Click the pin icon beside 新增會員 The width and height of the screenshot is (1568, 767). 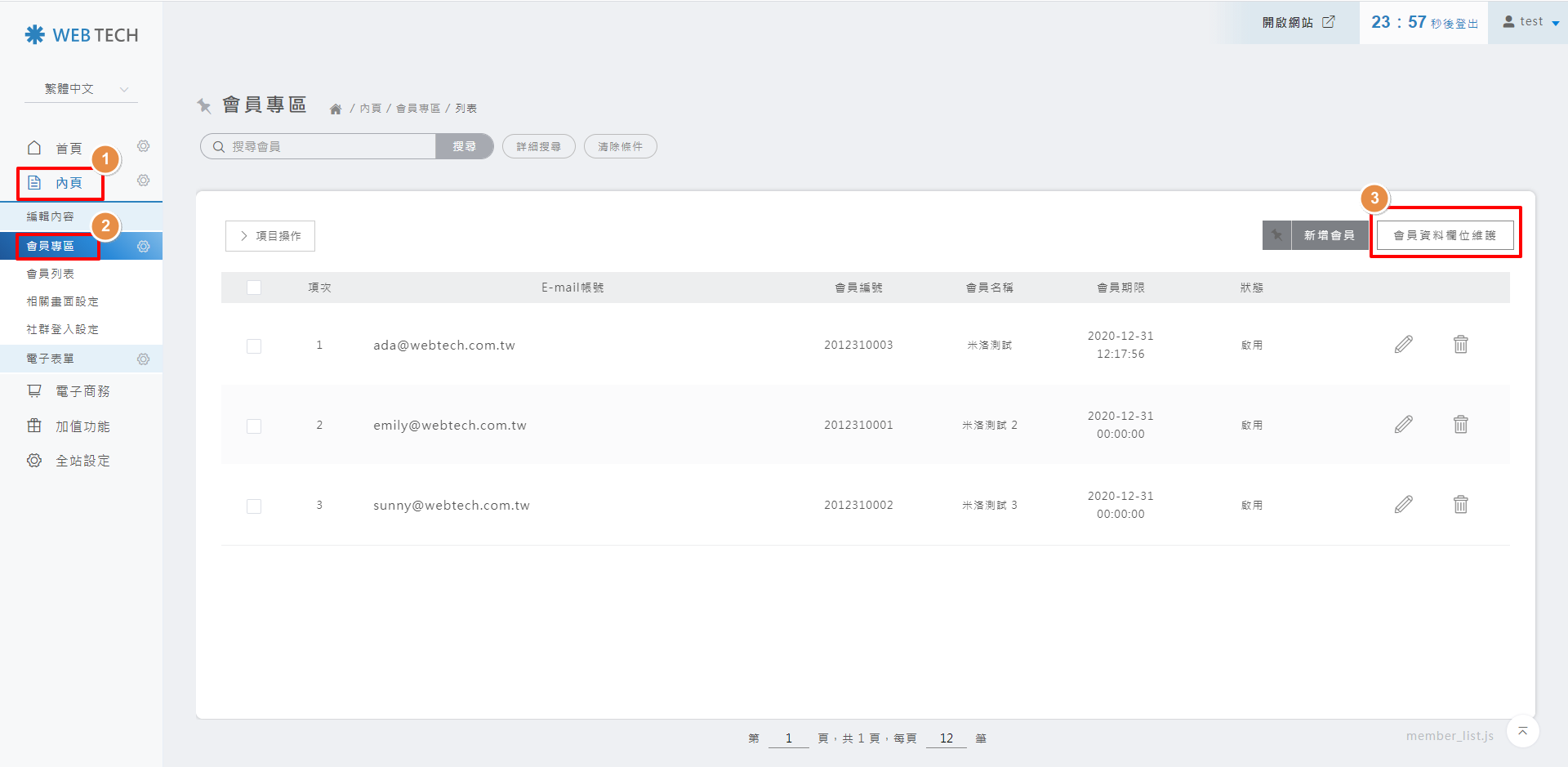1276,235
